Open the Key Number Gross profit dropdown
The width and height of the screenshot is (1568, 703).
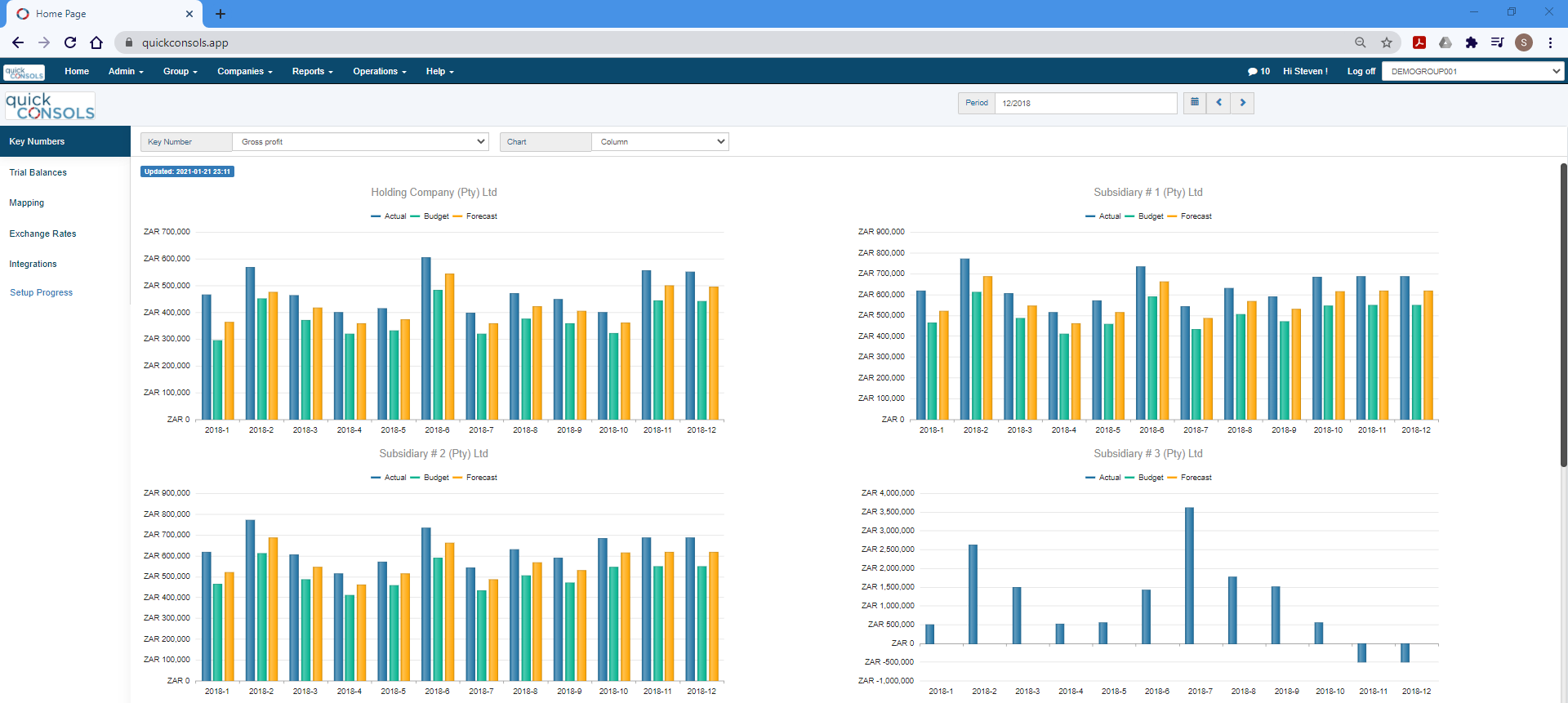(360, 142)
